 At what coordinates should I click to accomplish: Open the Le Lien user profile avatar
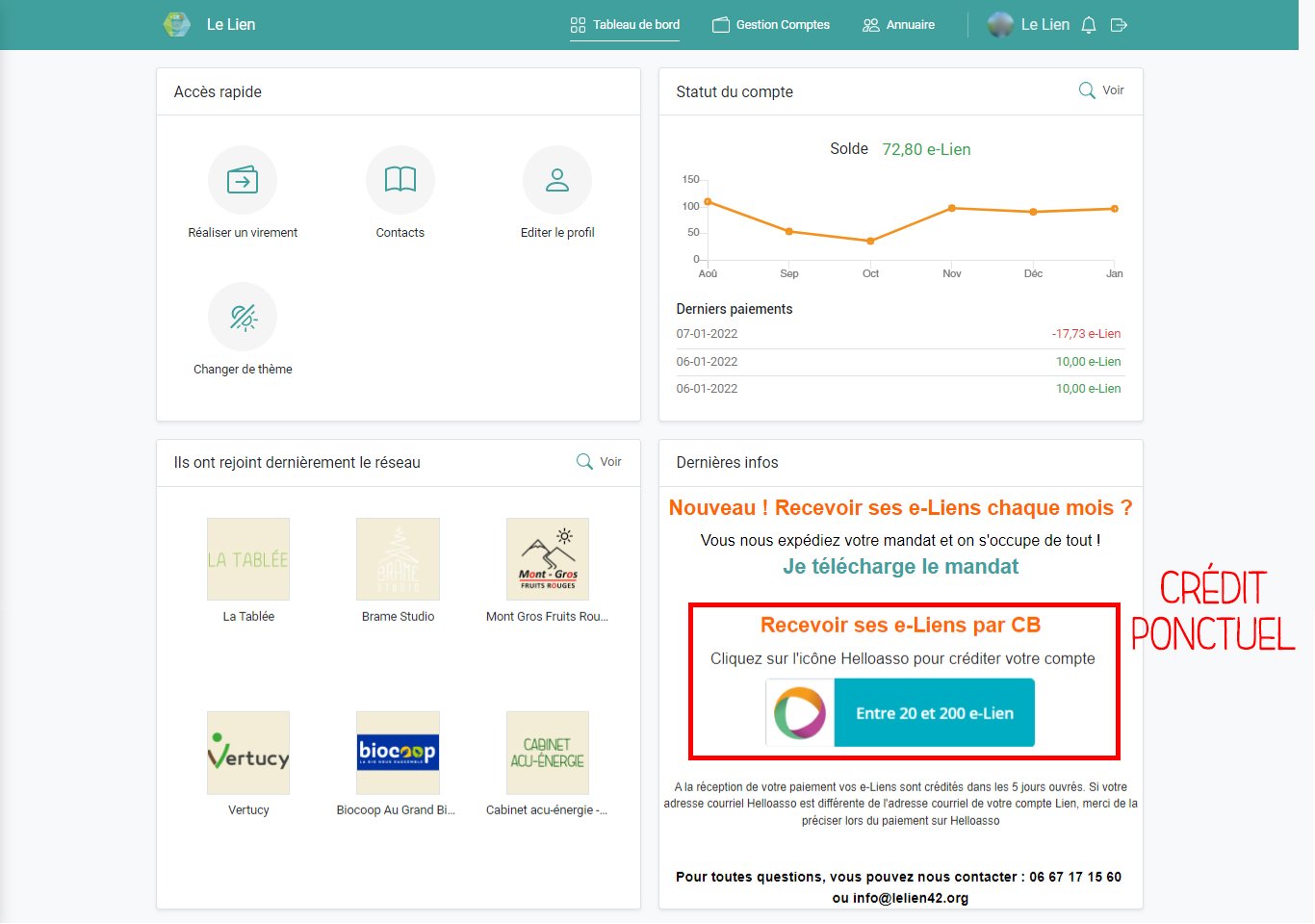(1001, 25)
